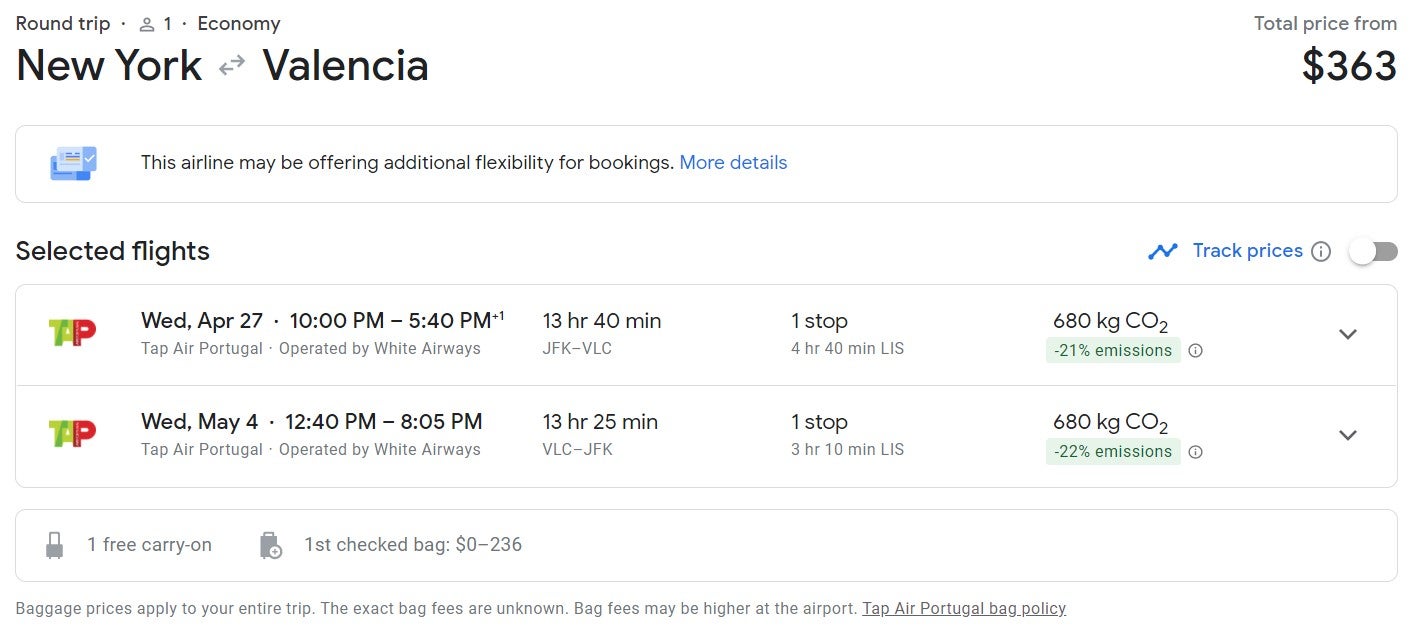Enable the Track prices toggle
Viewport: 1420px width, 640px height.
tap(1373, 252)
